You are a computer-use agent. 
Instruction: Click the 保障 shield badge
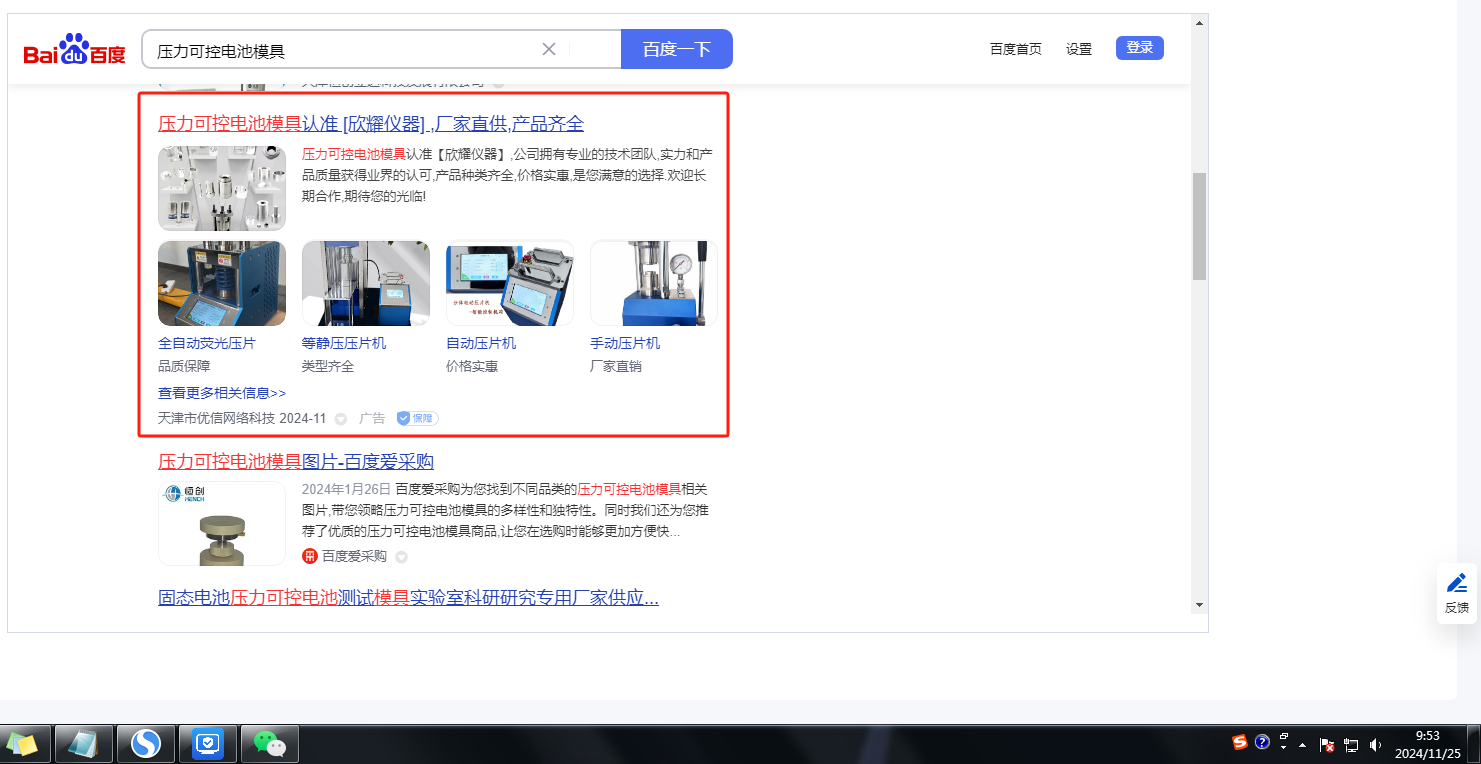417,418
